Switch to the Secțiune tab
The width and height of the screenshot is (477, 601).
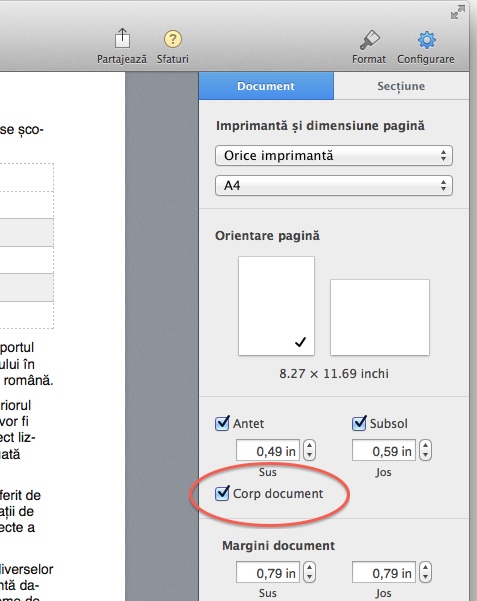point(401,86)
